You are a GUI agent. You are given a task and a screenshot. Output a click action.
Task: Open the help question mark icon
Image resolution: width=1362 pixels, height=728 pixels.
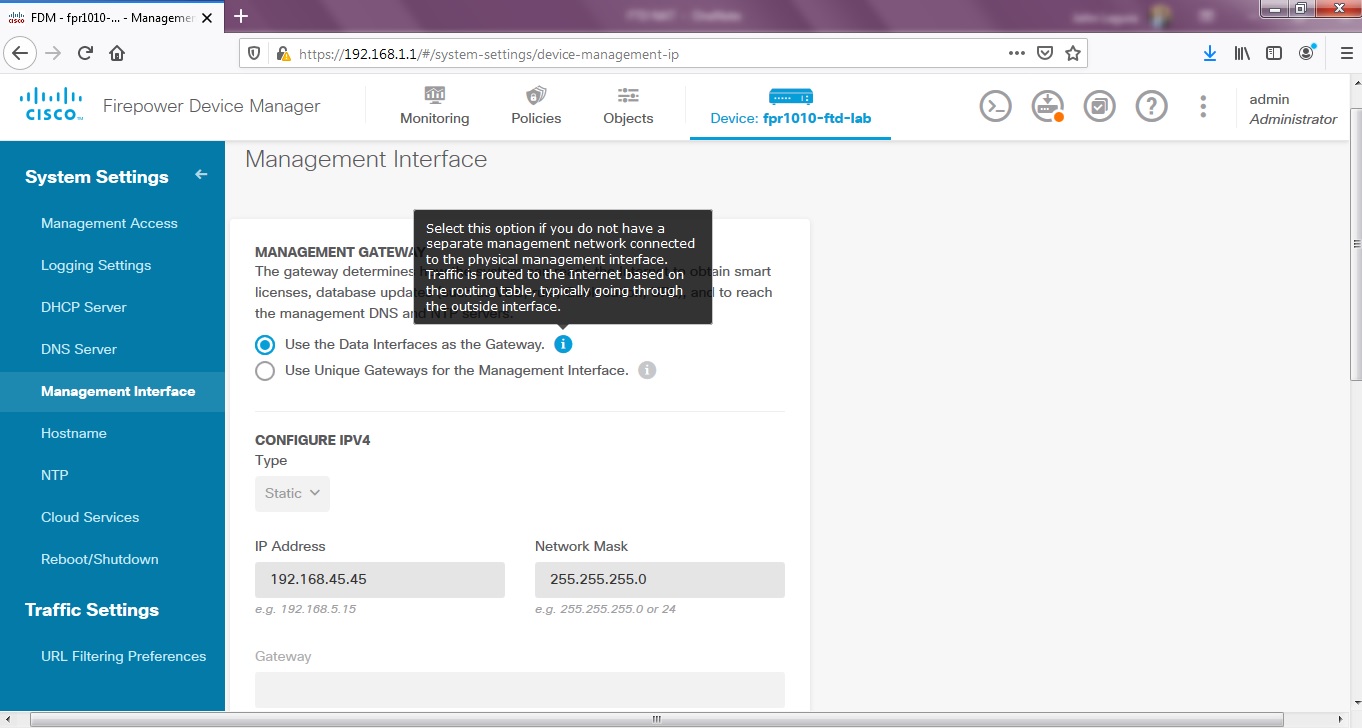pos(1151,106)
